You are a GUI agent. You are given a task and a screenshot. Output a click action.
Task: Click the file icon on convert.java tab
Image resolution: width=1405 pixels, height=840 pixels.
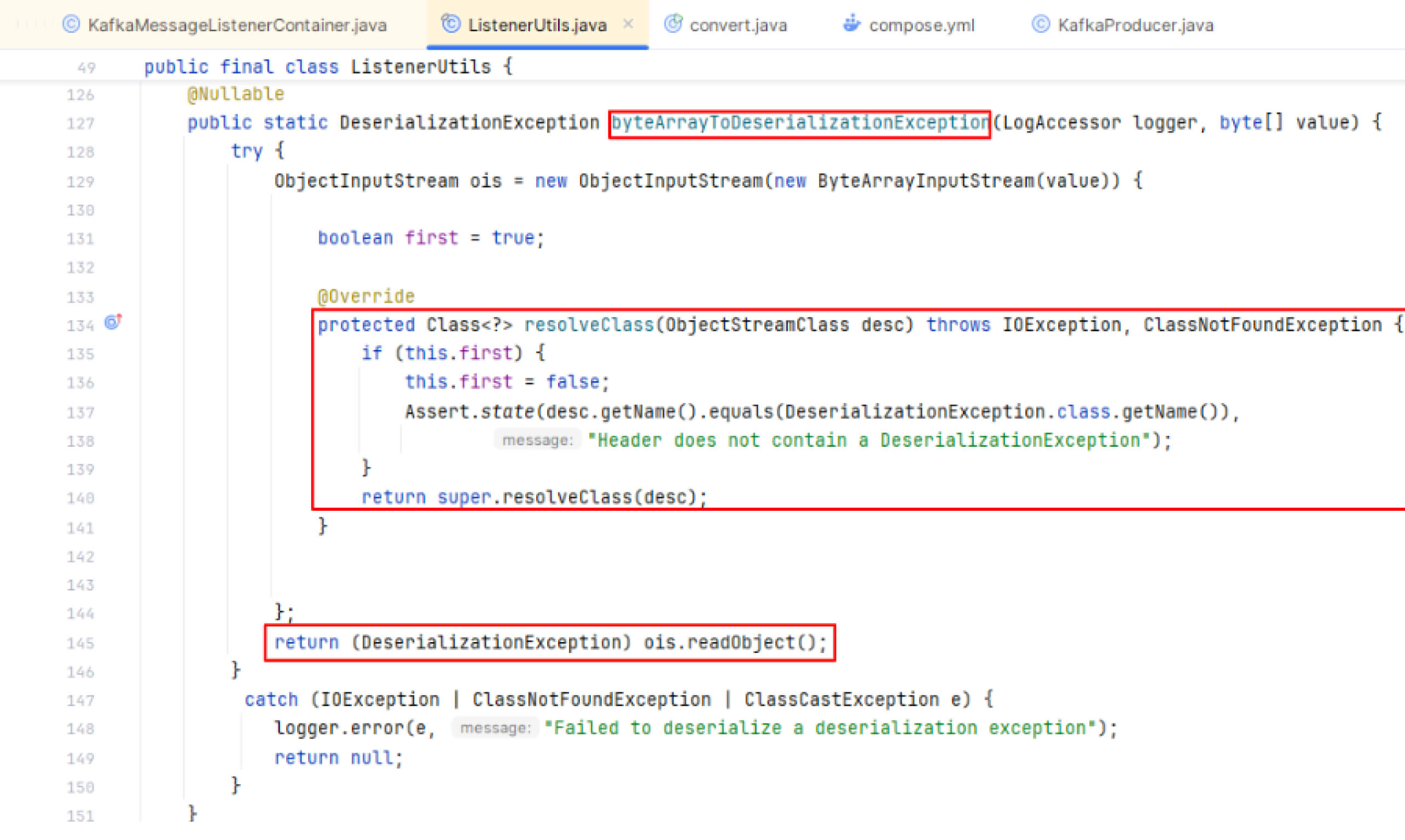673,25
